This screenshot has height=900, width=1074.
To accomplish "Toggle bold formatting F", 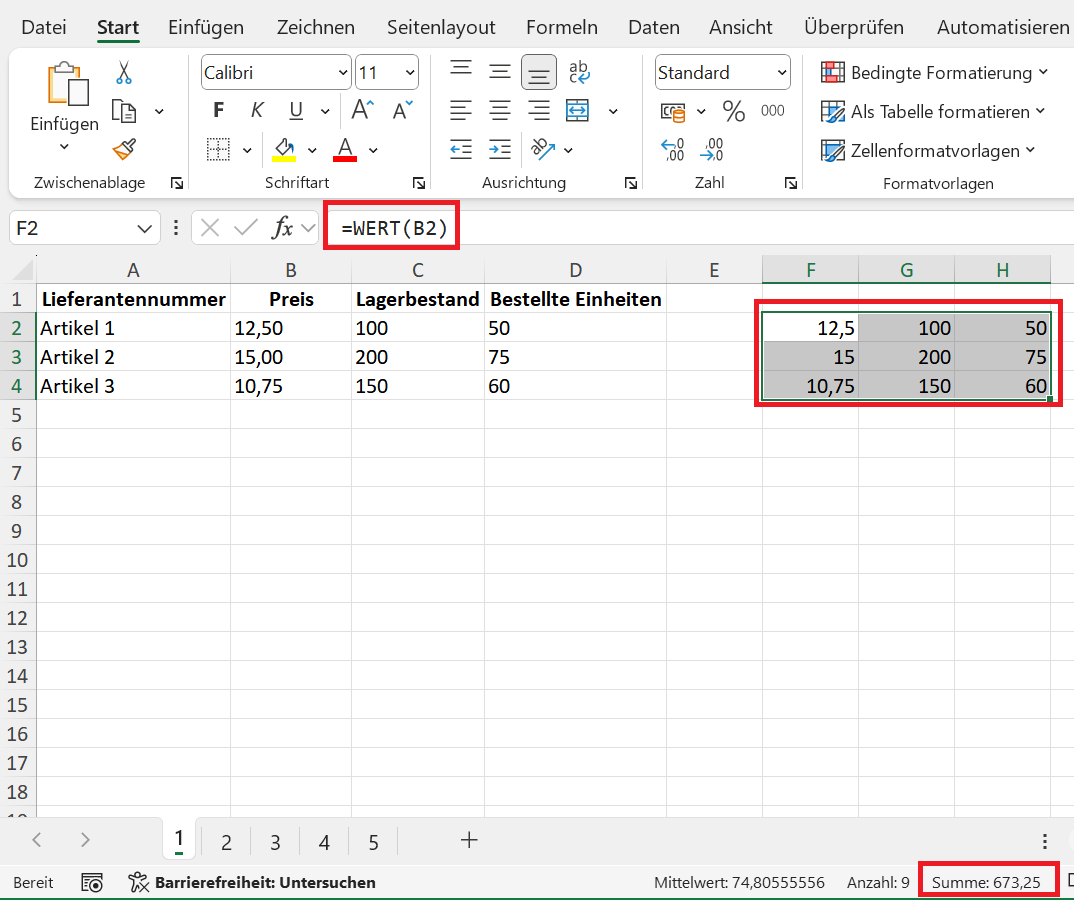I will [218, 110].
